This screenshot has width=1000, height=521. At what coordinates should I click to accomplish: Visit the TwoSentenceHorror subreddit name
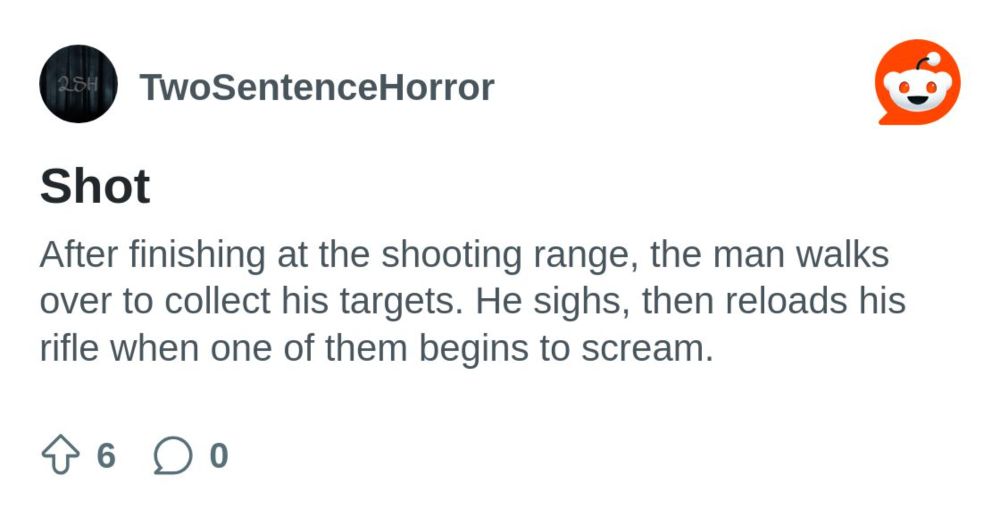click(x=317, y=87)
